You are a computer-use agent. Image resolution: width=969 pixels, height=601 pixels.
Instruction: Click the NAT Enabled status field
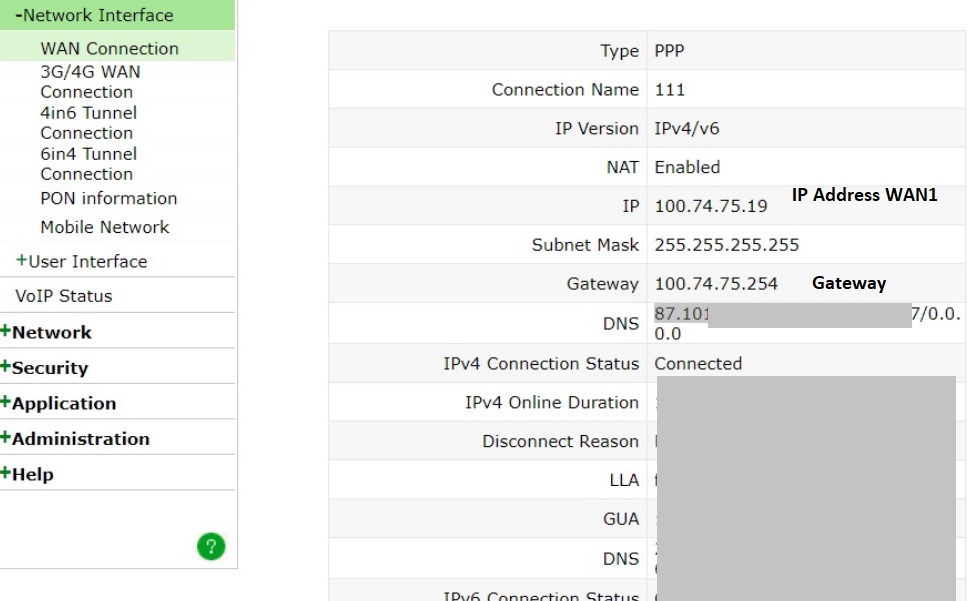click(687, 167)
